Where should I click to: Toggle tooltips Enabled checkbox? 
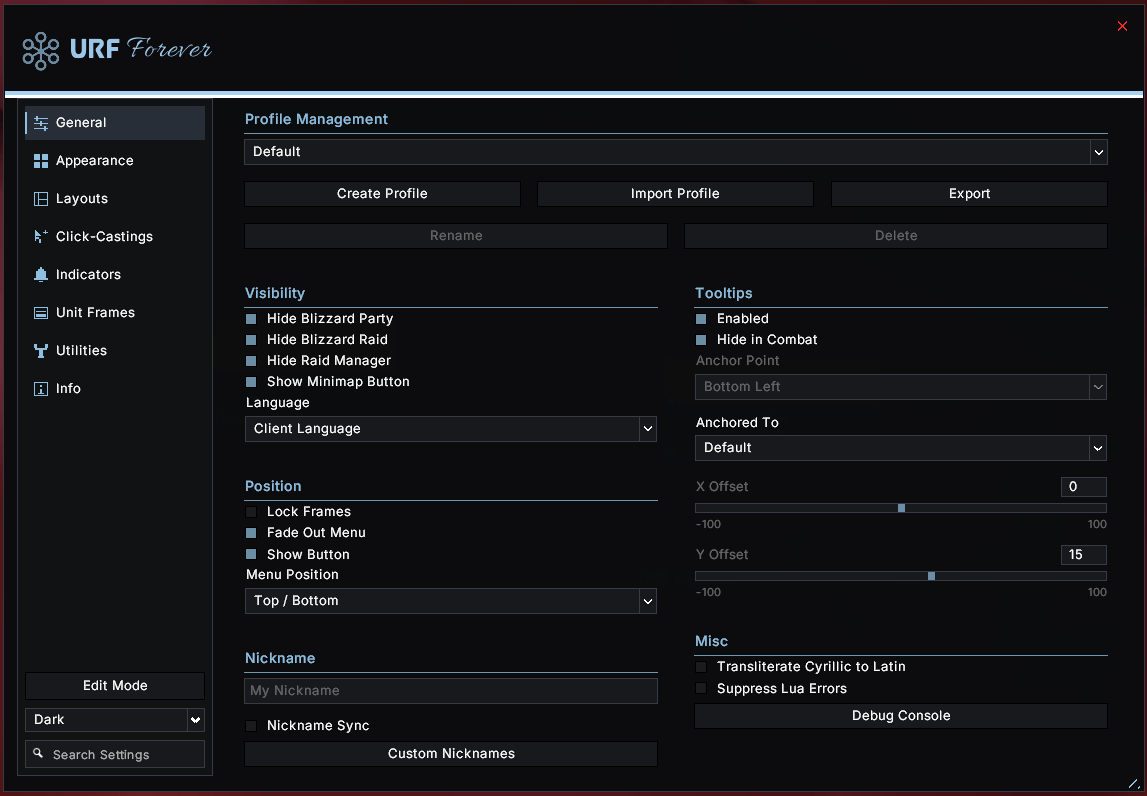pyautogui.click(x=701, y=319)
